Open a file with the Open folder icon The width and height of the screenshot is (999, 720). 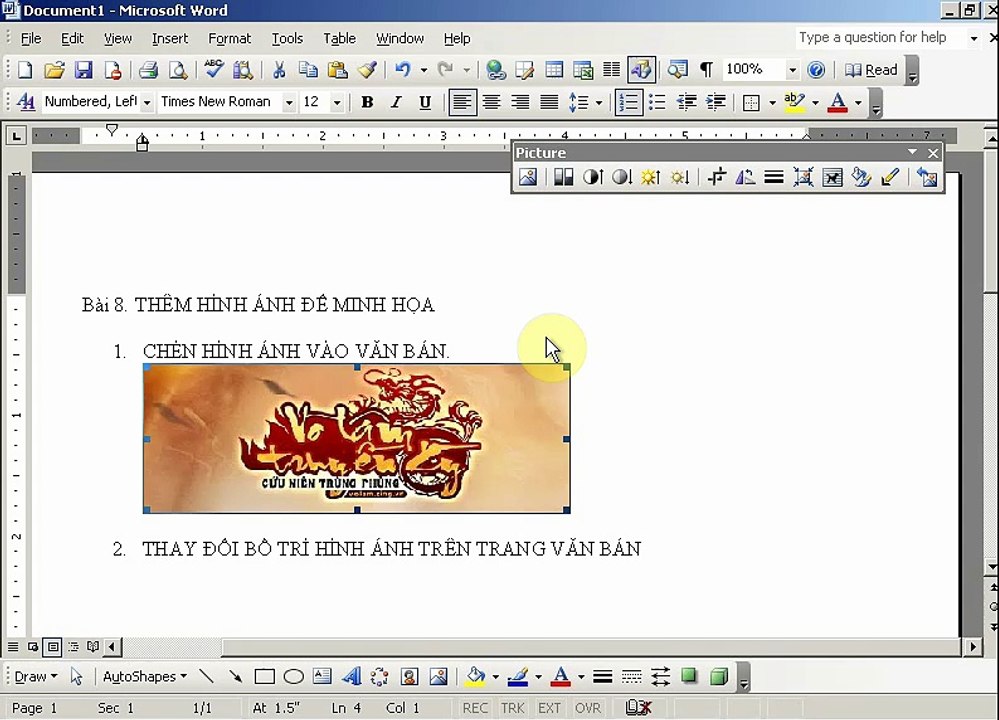[x=54, y=69]
